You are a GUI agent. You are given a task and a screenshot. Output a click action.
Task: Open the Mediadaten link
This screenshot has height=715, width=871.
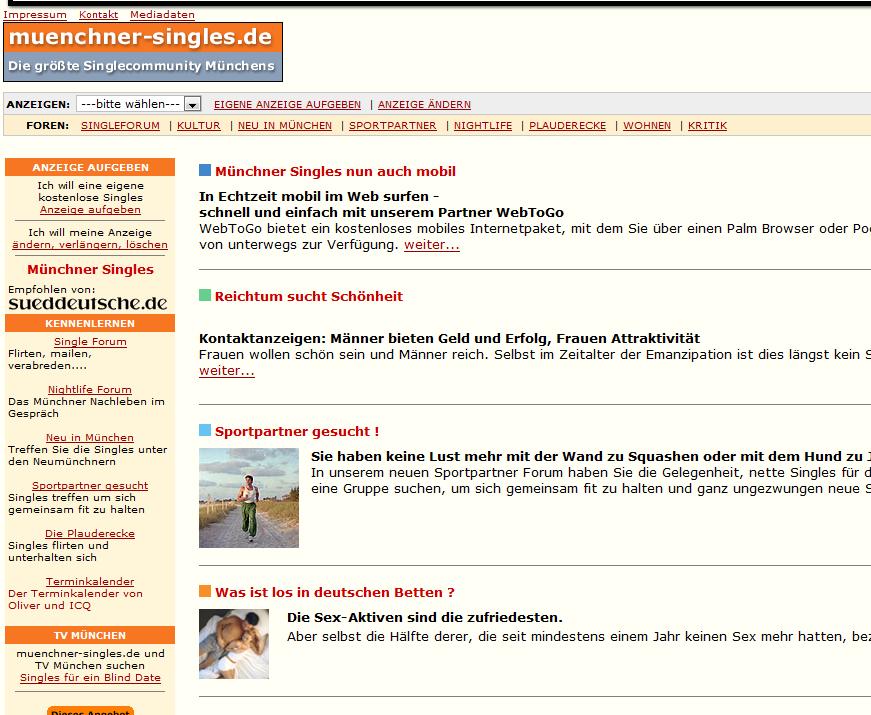pos(162,15)
